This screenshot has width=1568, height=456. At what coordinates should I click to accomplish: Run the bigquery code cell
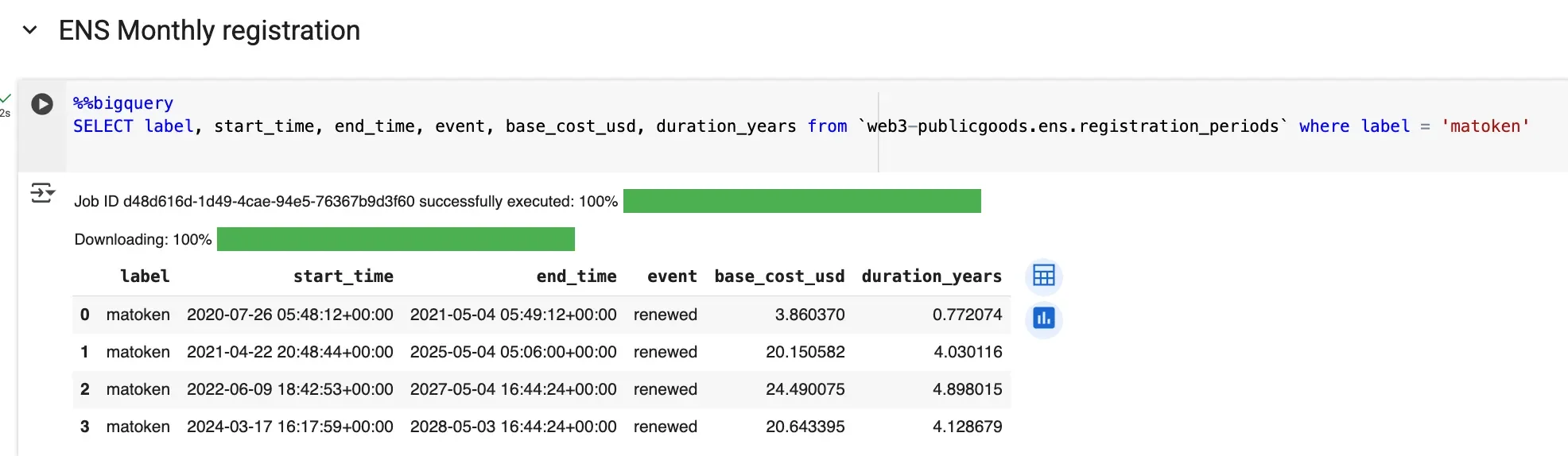tap(42, 104)
